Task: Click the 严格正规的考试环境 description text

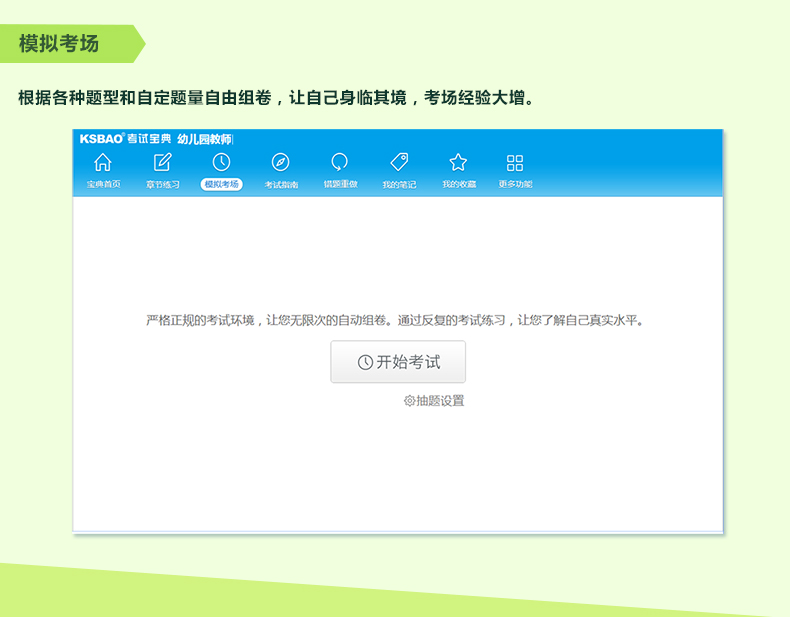Action: [x=395, y=320]
